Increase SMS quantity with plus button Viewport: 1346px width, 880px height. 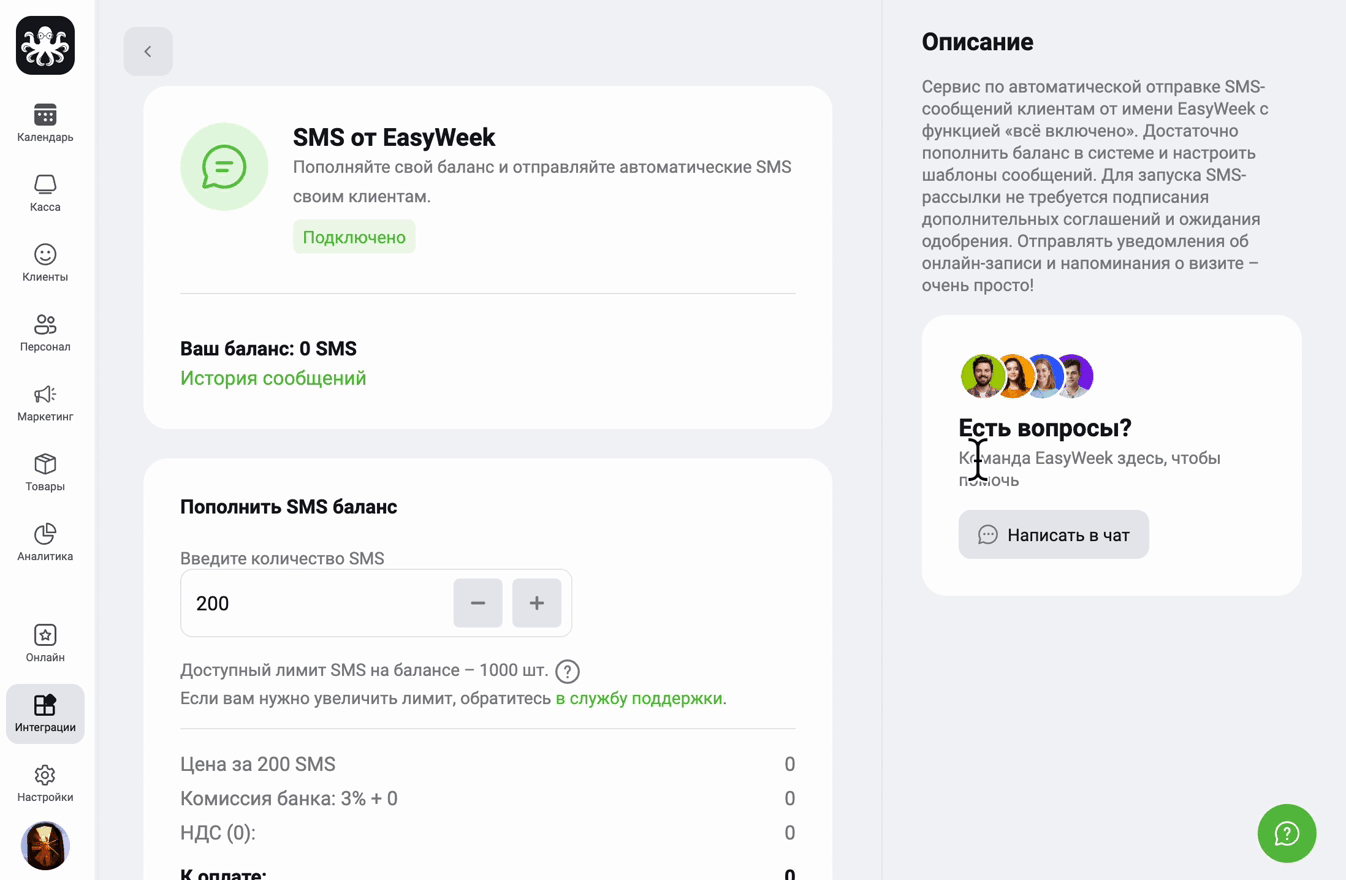pos(537,603)
